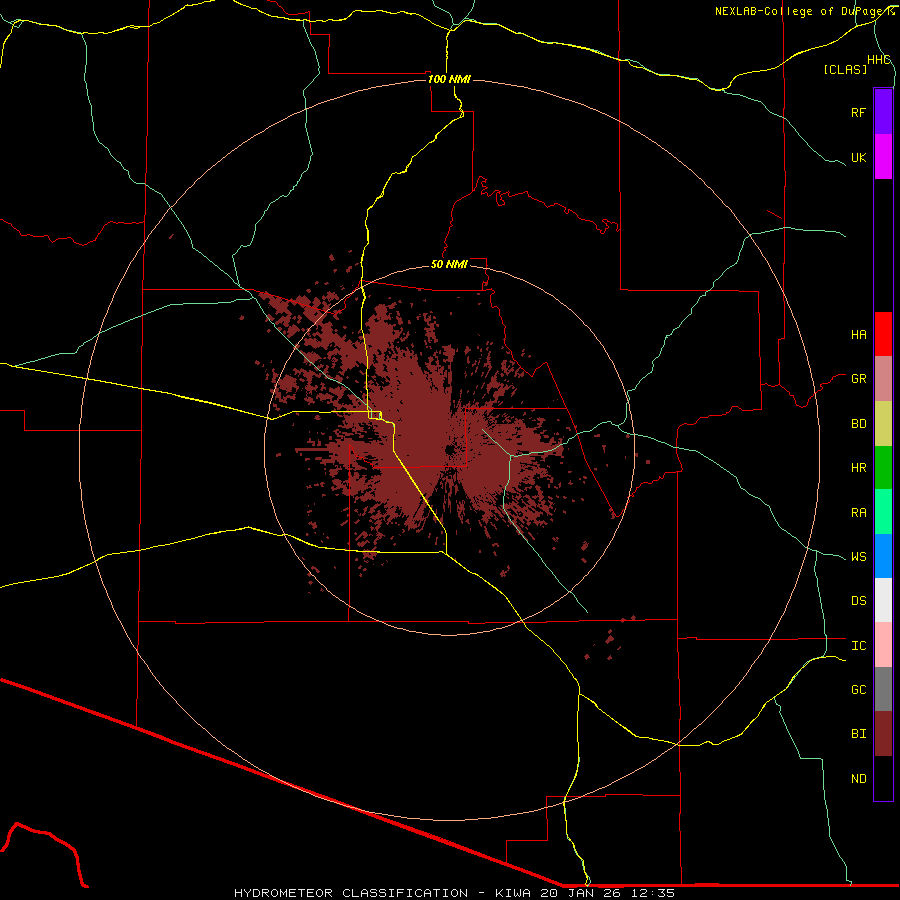This screenshot has width=900, height=900.
Task: Click the radar site center dot
Action: tap(449, 449)
